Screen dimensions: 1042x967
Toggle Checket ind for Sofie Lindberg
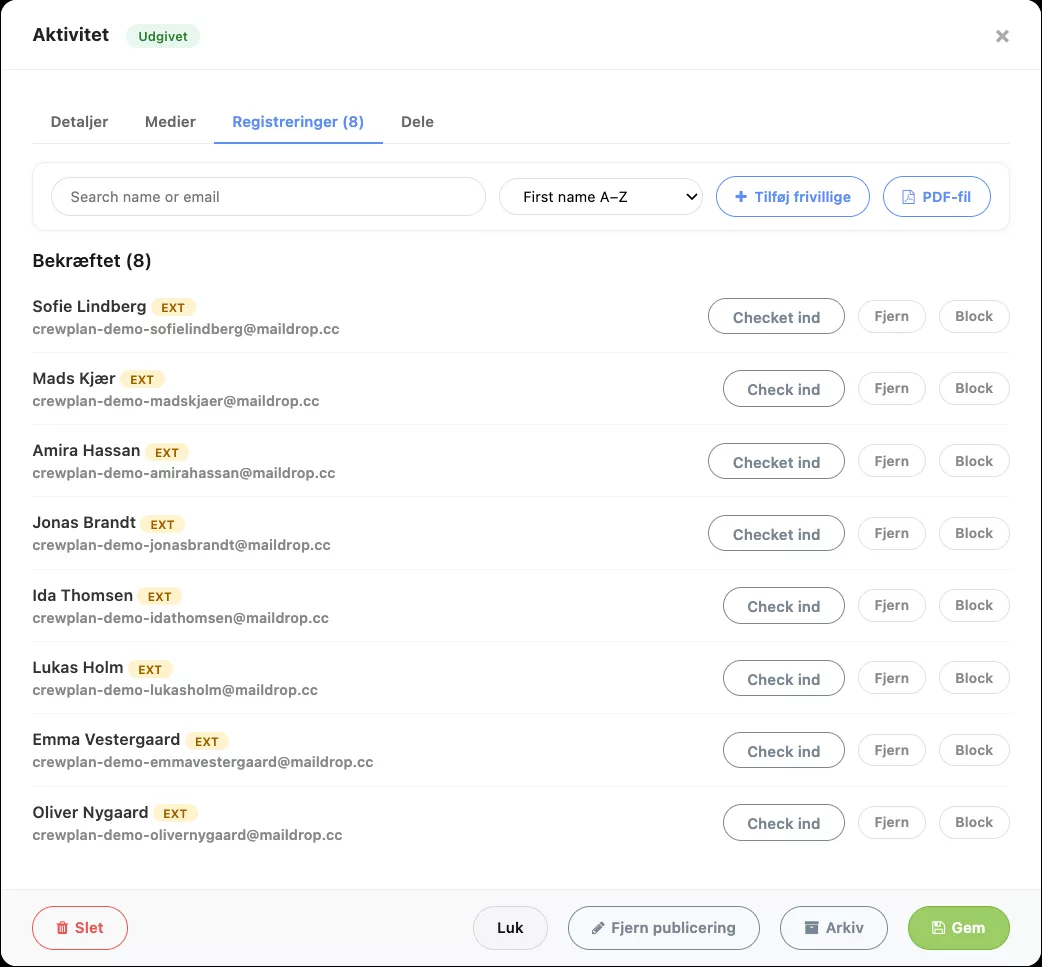[776, 316]
